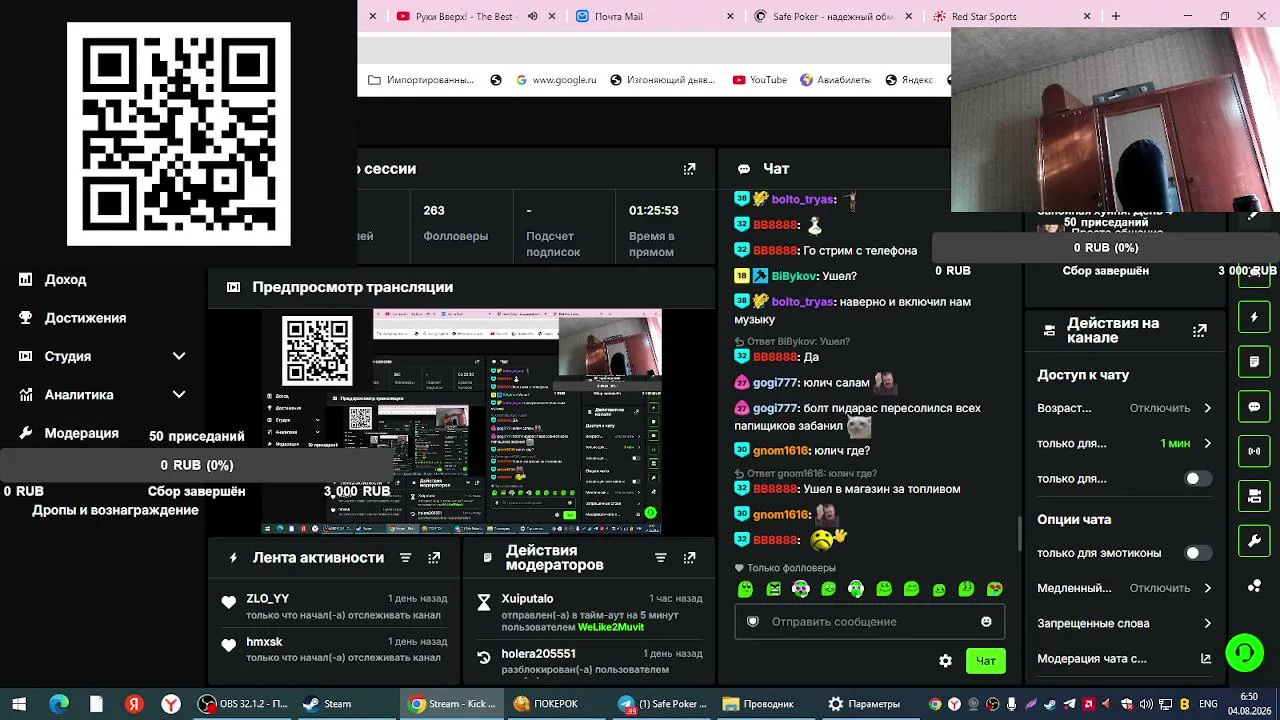Close the Почта Mail browser tab

(730, 16)
